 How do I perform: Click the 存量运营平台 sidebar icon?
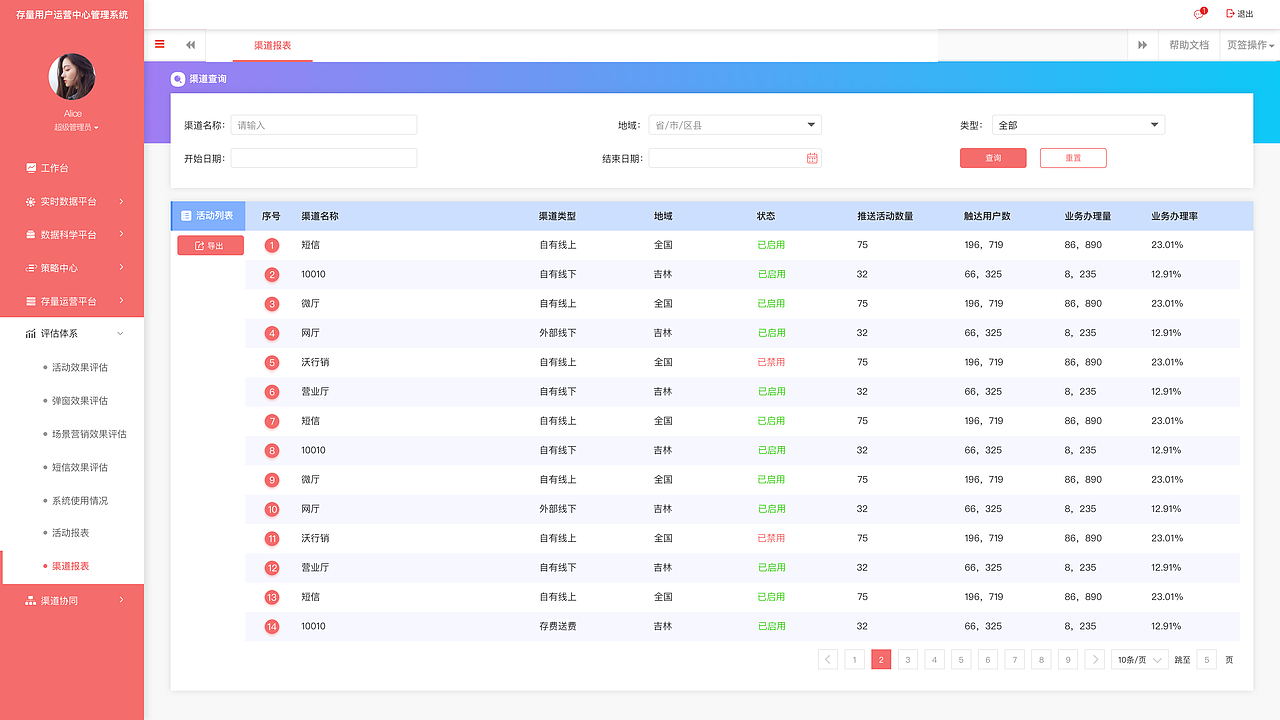point(31,301)
